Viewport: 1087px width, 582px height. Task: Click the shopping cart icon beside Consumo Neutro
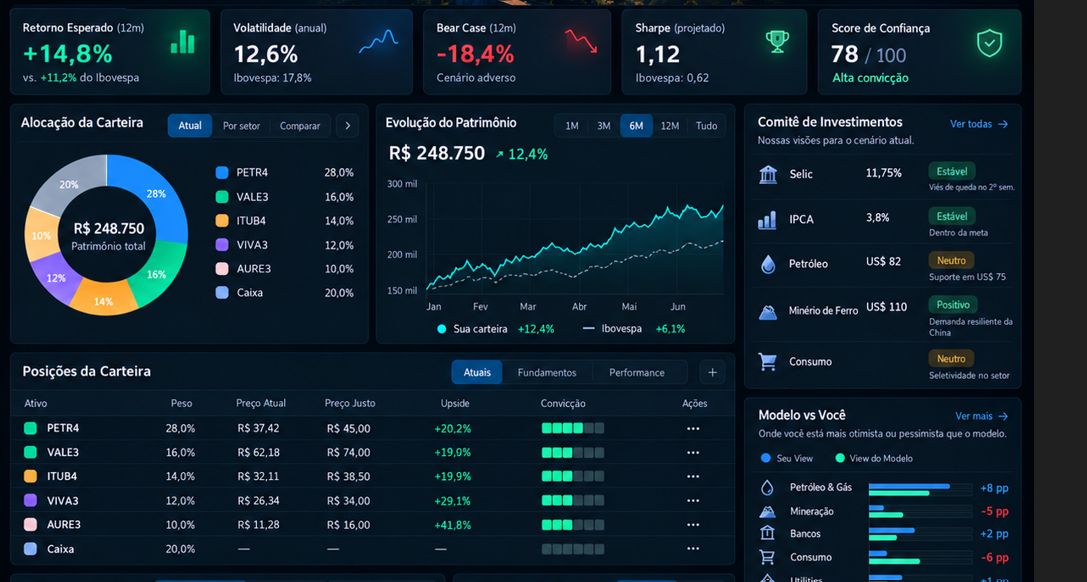767,361
